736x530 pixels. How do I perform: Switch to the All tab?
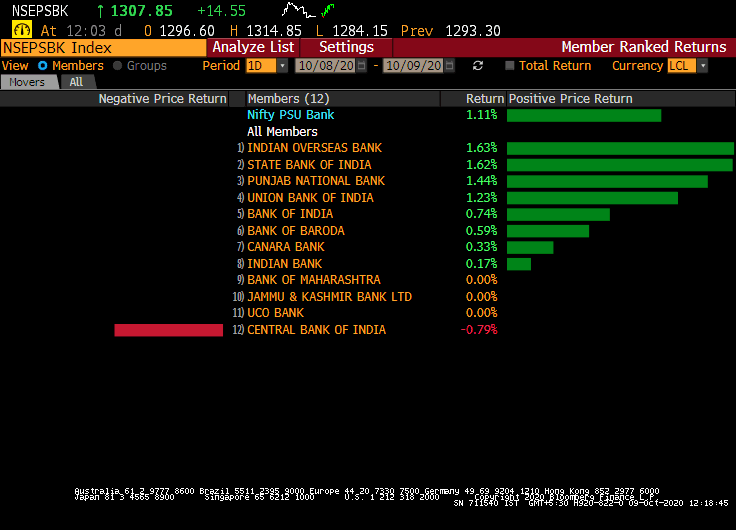(x=76, y=82)
